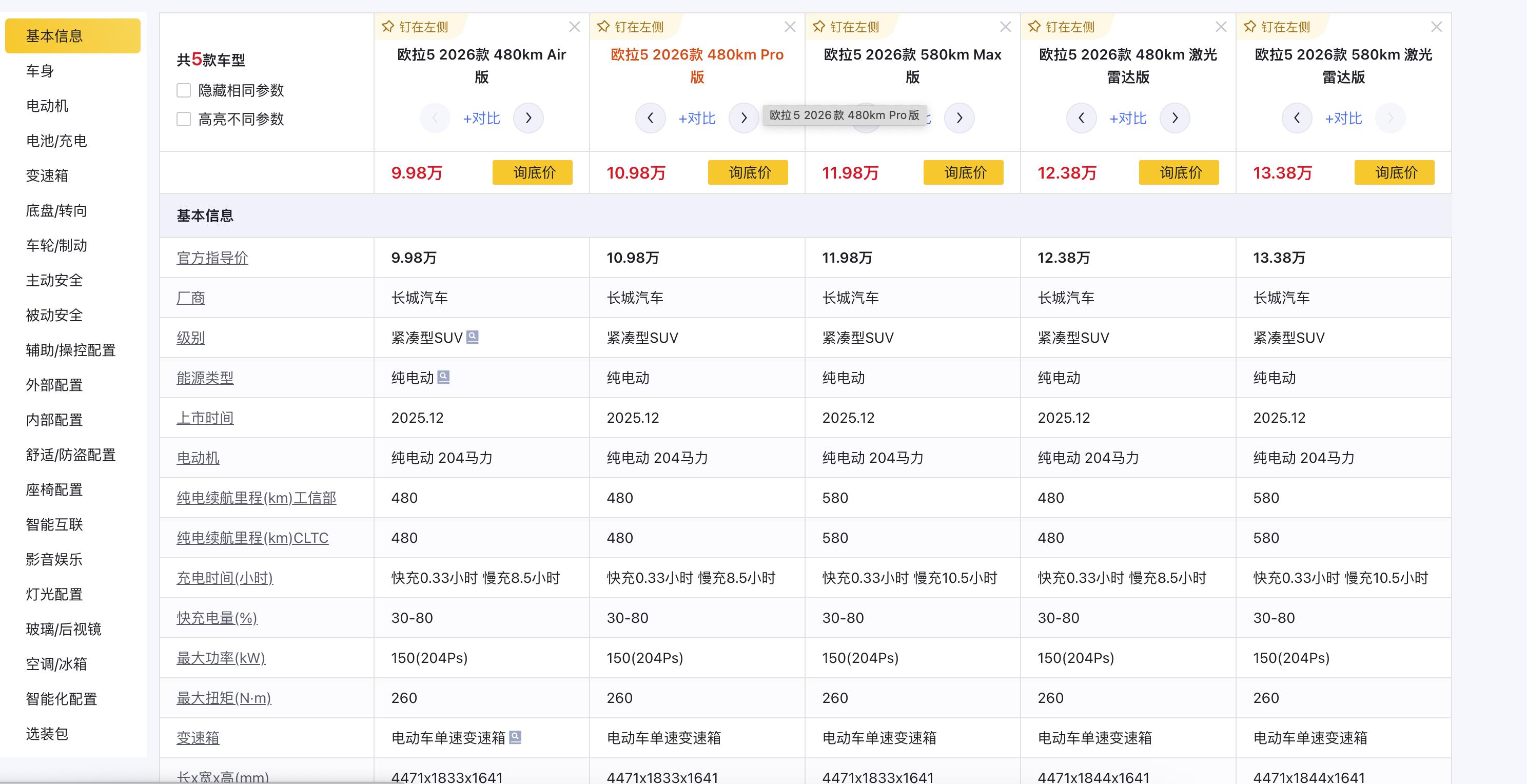Shift 480km Pro版 column left with arrow
Screen dimensions: 1527x784
tap(650, 118)
